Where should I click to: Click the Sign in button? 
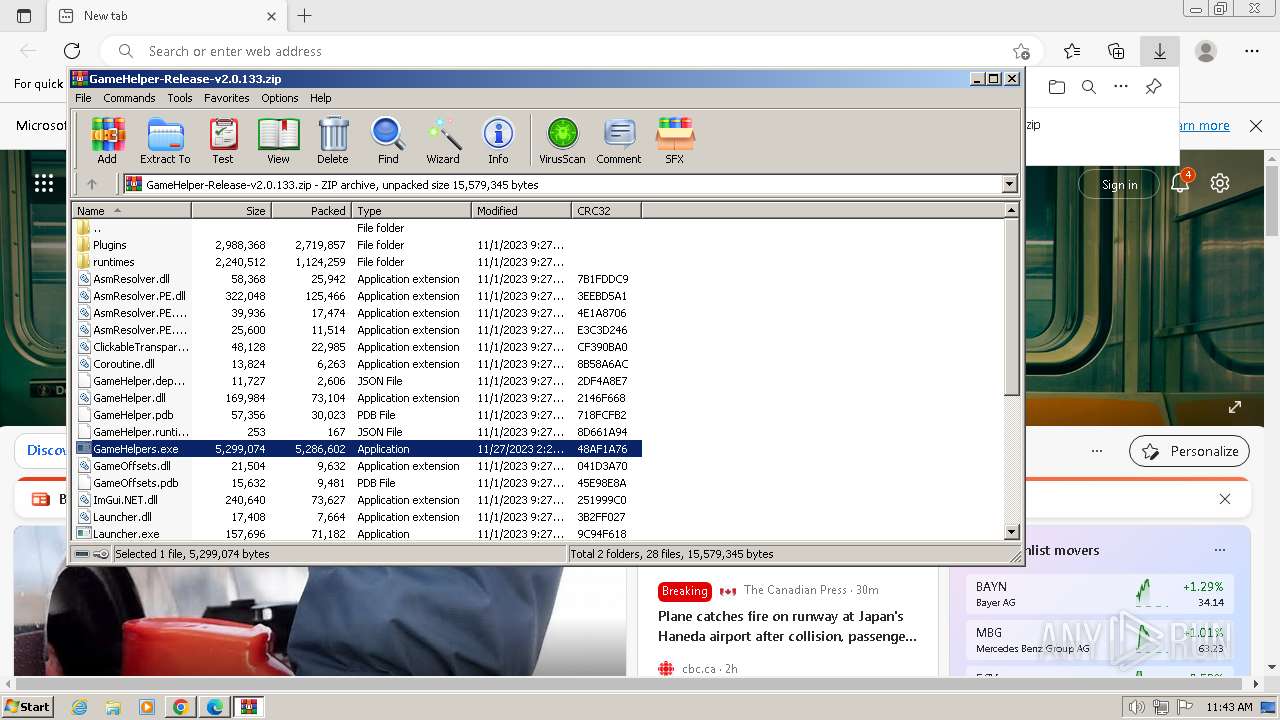point(1119,184)
